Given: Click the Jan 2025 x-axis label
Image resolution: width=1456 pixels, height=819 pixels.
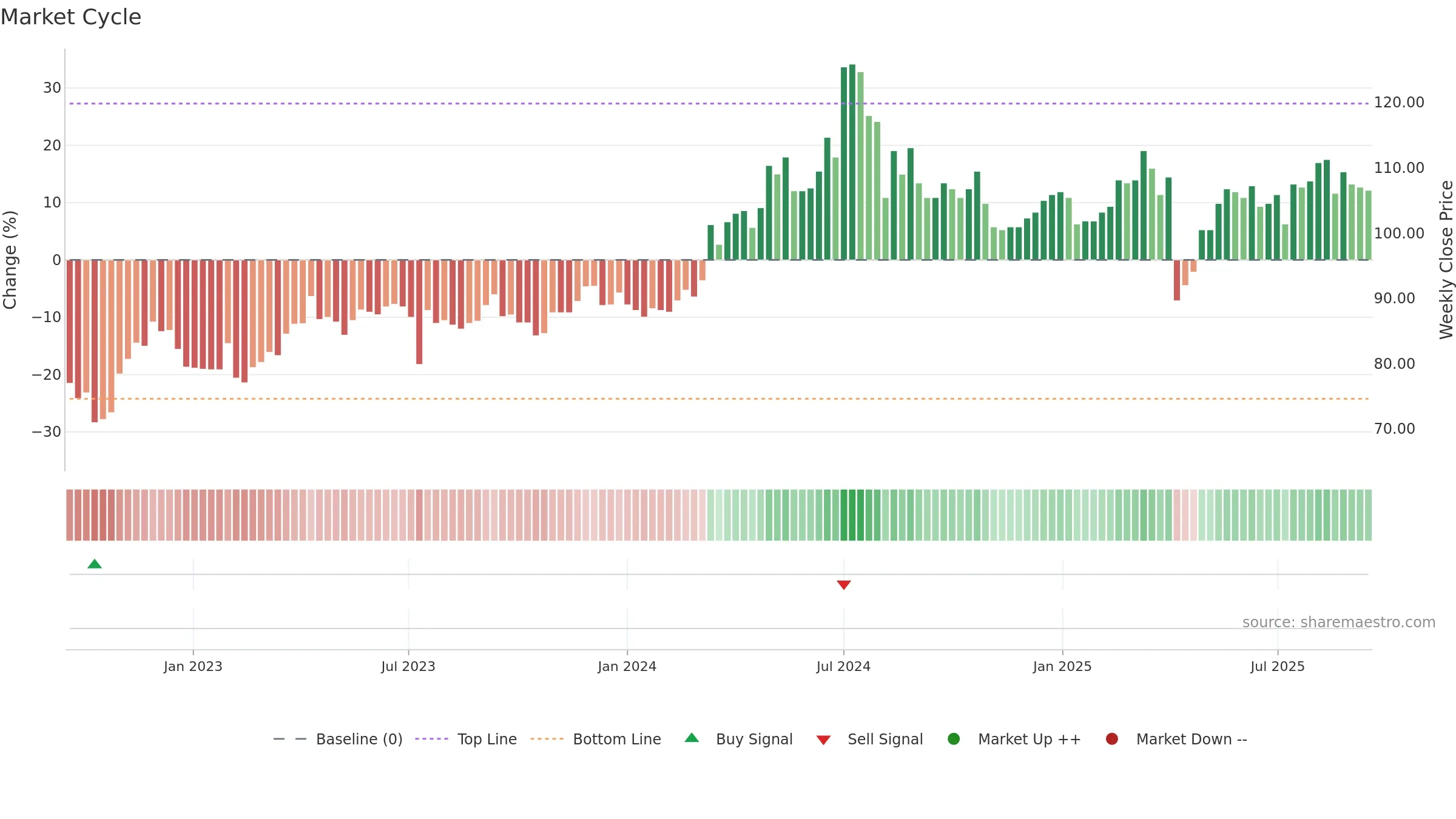Looking at the screenshot, I should point(1062,667).
